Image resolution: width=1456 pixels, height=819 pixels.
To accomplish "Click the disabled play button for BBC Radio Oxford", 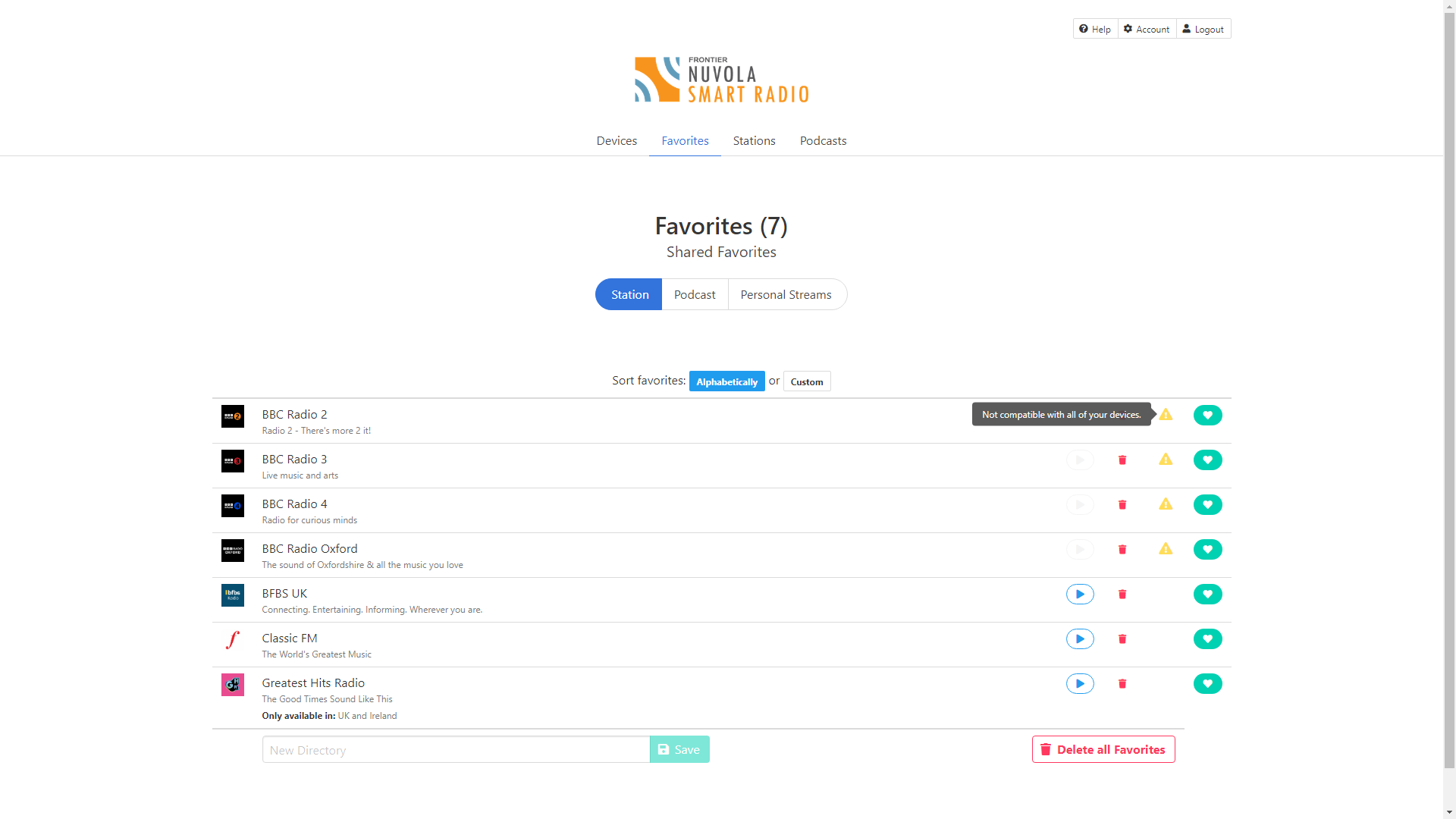I will 1080,550.
